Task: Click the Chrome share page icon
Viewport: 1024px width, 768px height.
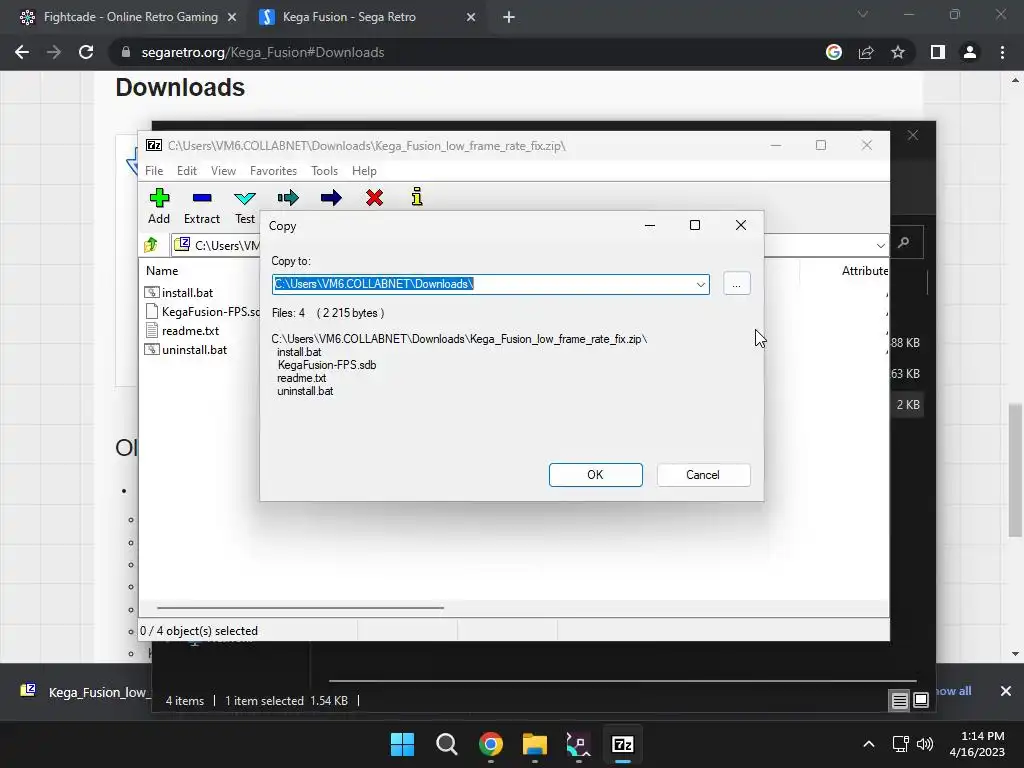Action: pos(866,52)
